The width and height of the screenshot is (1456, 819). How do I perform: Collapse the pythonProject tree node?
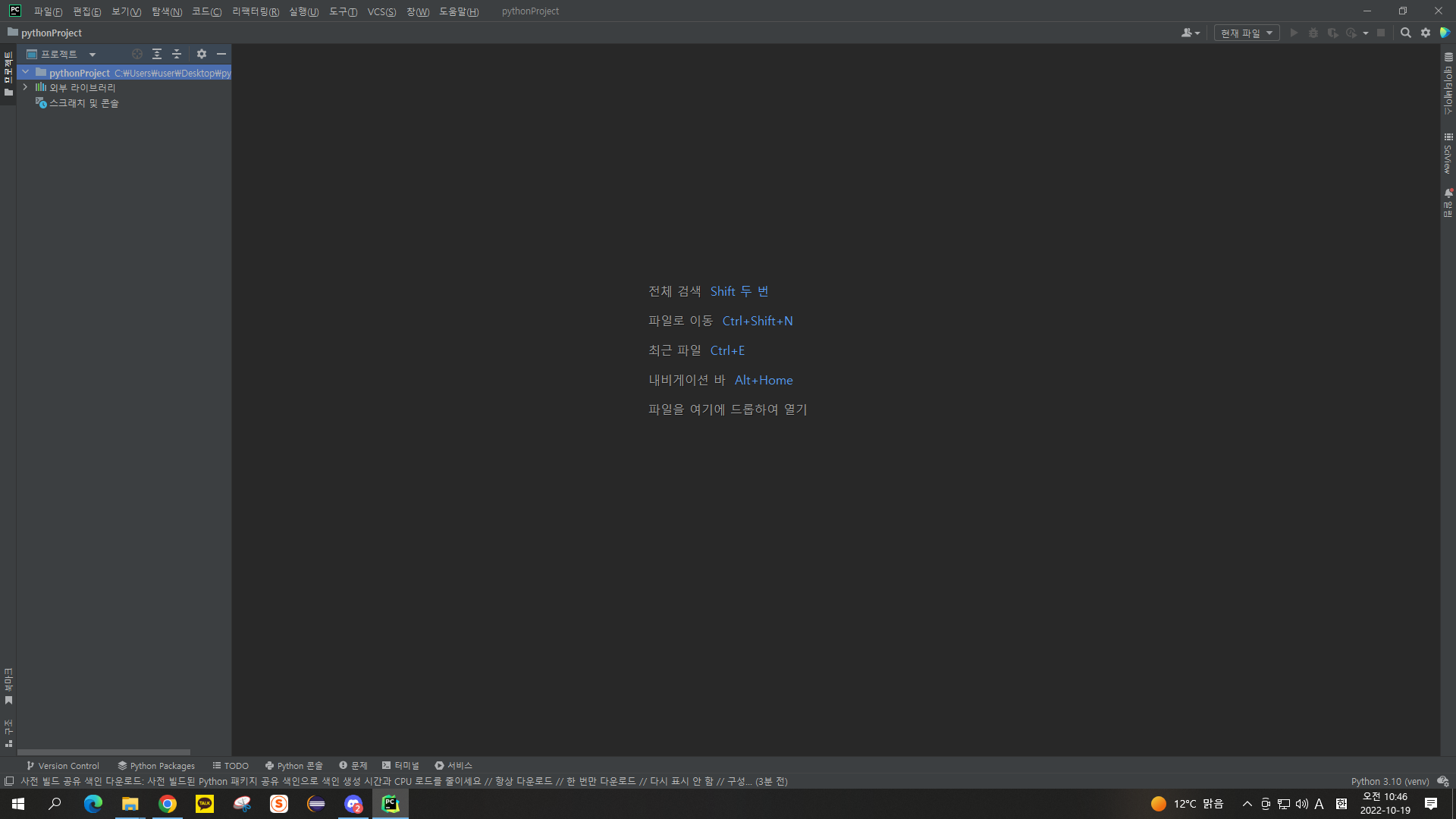click(26, 72)
